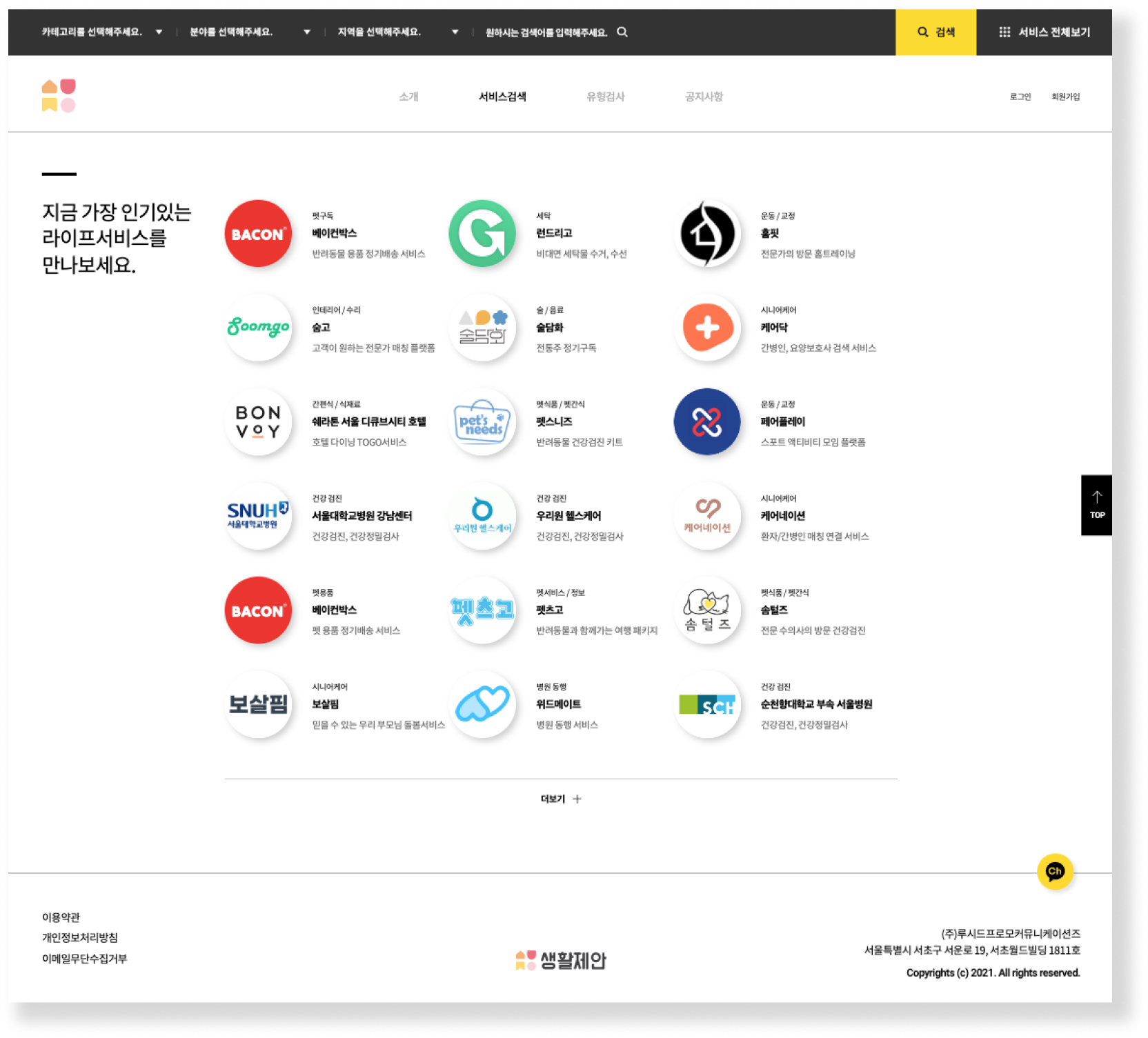Click the 술담화 service title
1148x1038 pixels.
[550, 328]
